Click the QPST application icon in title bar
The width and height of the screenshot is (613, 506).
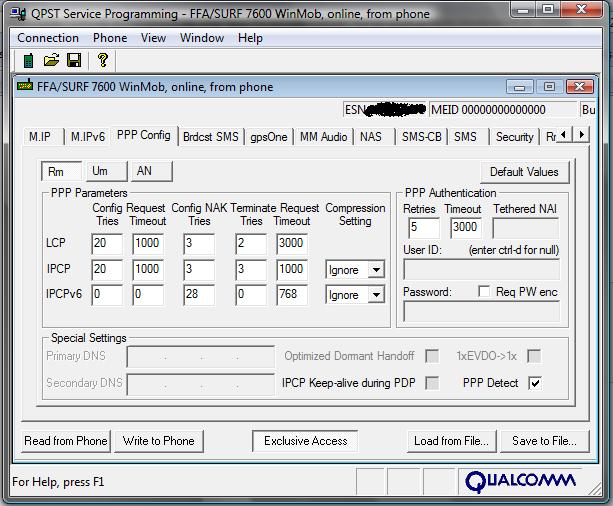[18, 13]
